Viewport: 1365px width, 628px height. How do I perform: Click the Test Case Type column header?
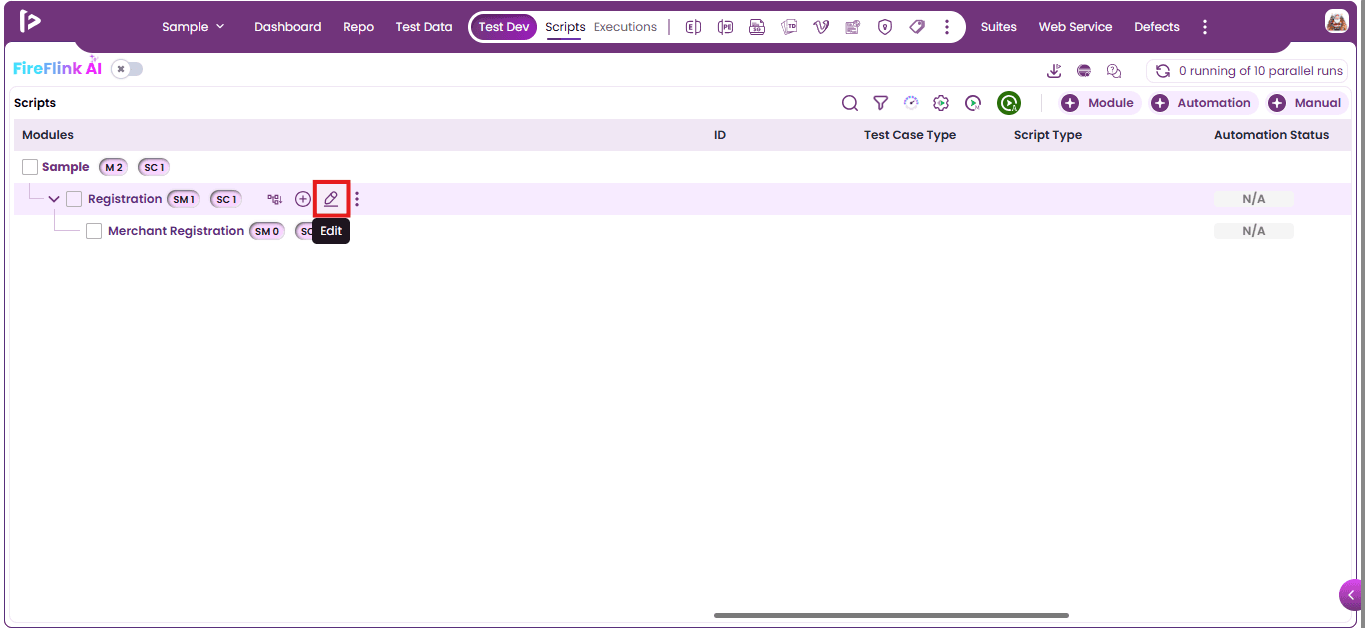(910, 135)
